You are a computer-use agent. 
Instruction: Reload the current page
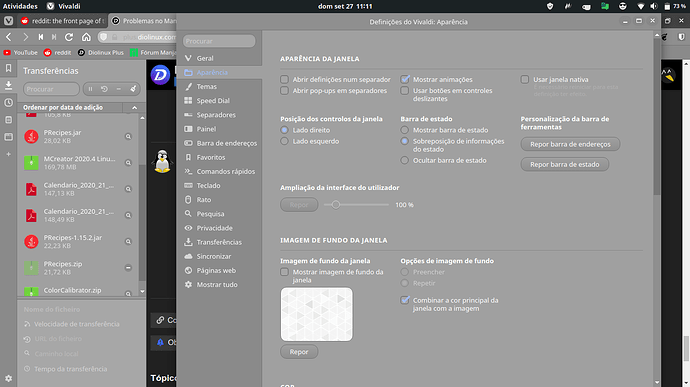(69, 37)
